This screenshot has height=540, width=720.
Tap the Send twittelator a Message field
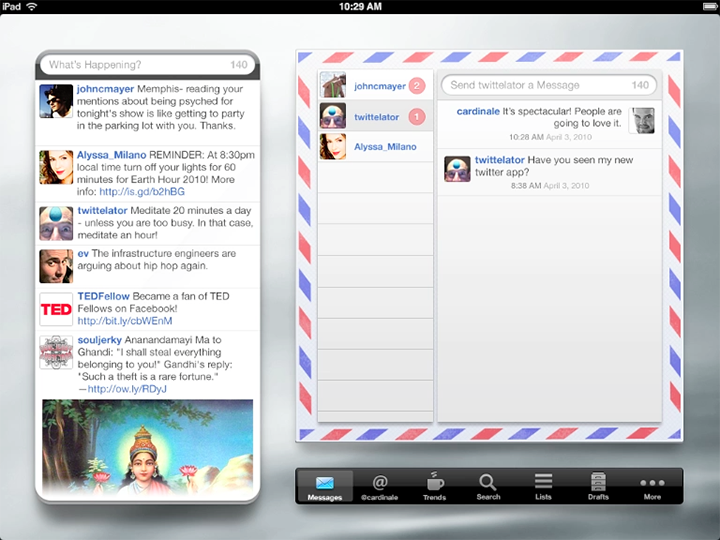tap(549, 85)
